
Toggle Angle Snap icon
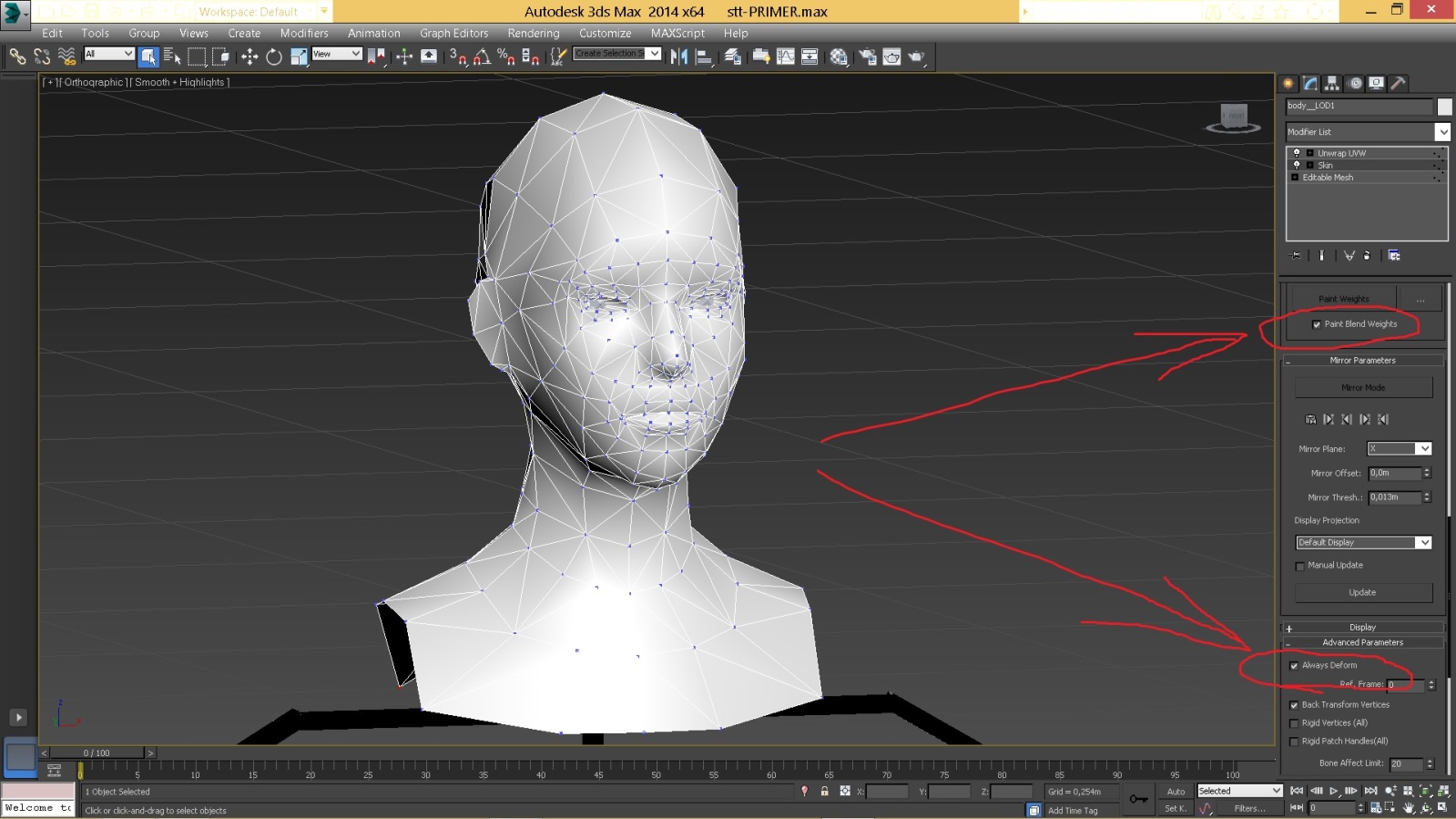[x=482, y=56]
